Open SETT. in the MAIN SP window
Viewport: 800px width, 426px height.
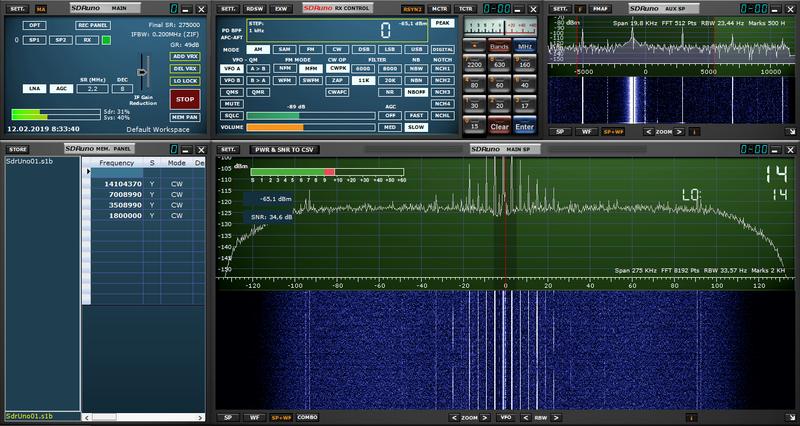pos(228,149)
